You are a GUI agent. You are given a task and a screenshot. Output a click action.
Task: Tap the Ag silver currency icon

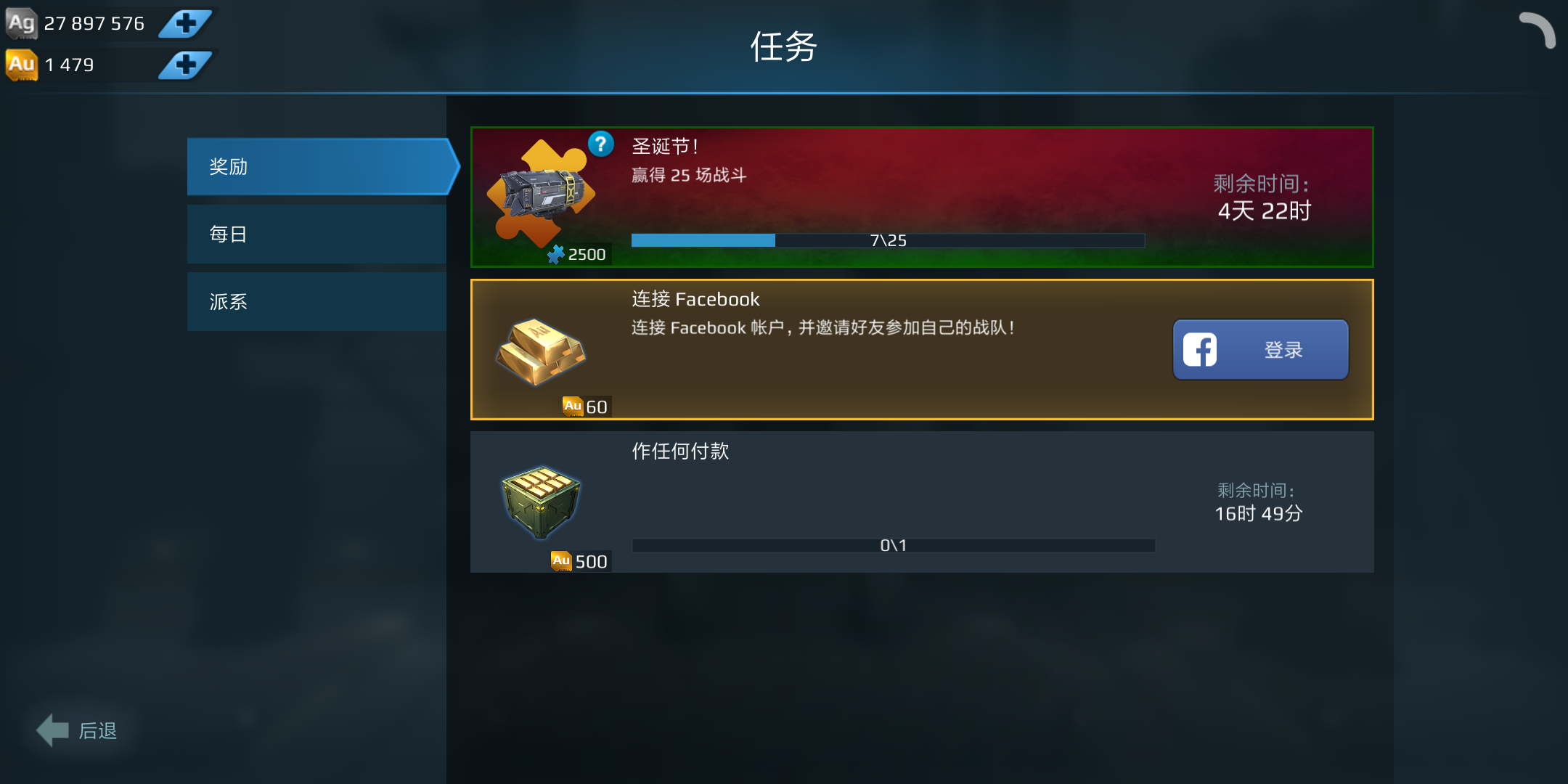22,23
